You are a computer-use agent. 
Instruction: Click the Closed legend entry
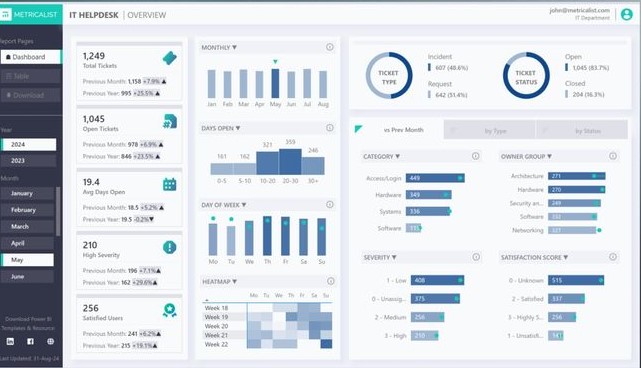pos(585,89)
